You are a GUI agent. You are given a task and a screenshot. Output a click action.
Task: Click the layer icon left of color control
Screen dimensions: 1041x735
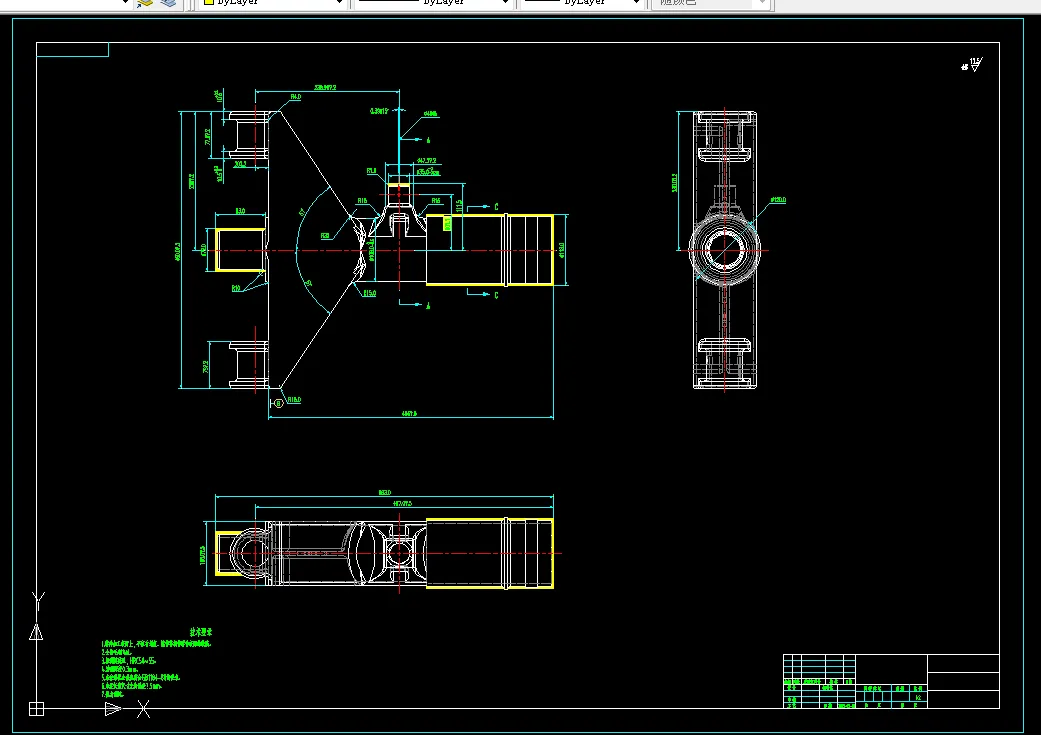coord(169,3)
